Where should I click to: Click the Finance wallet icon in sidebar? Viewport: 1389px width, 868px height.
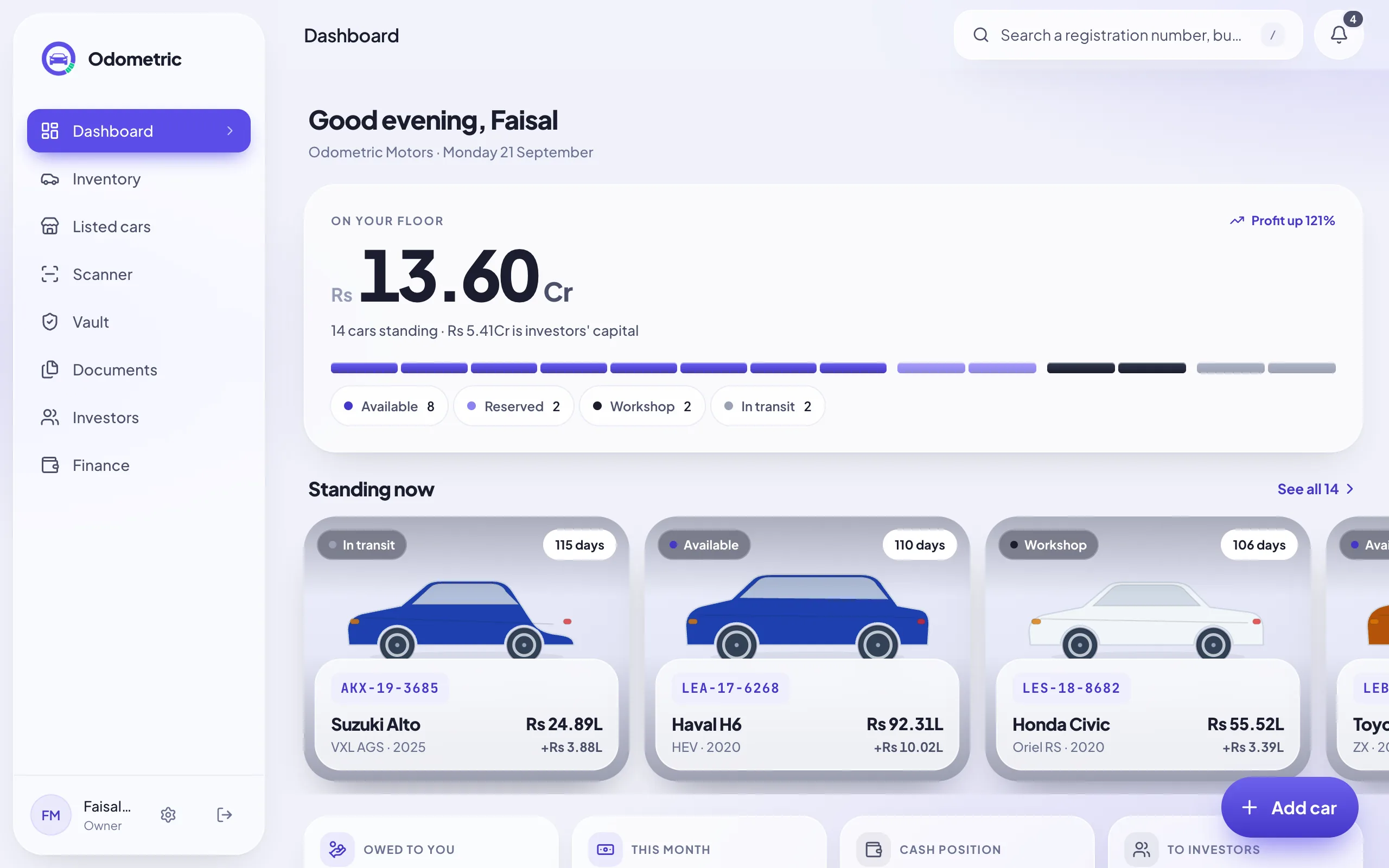click(50, 465)
